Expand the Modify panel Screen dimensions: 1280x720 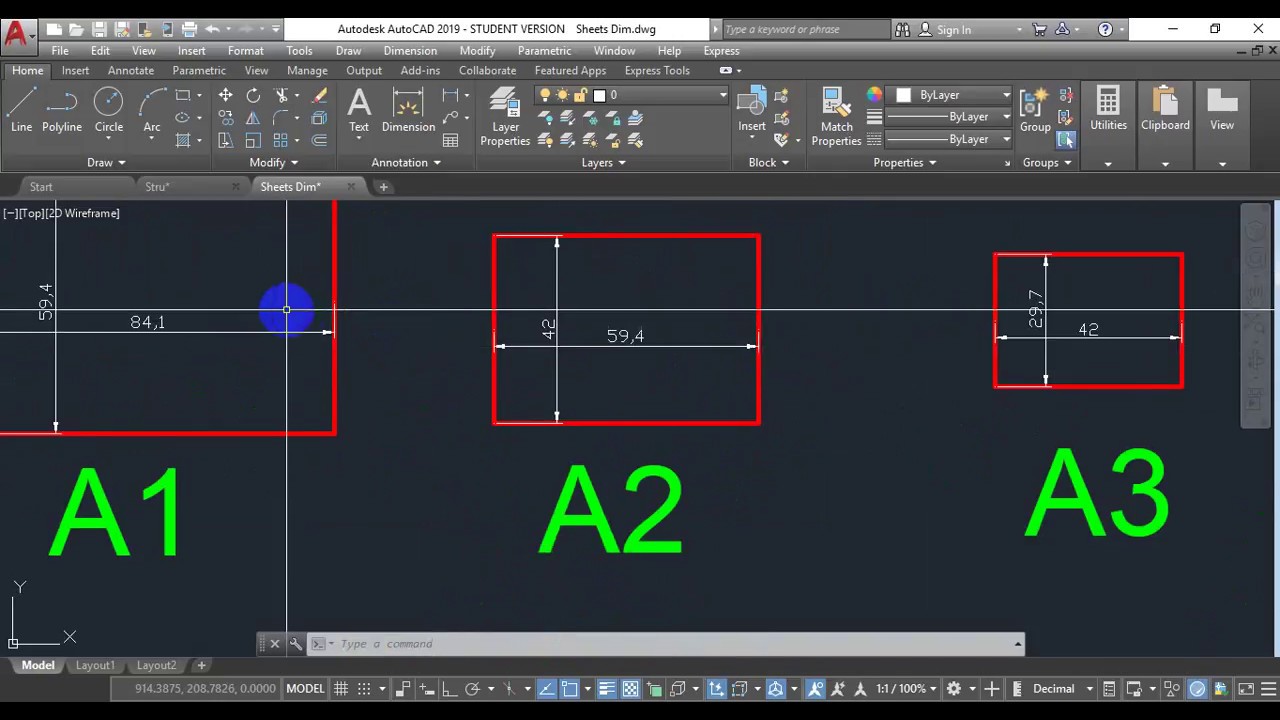click(273, 162)
